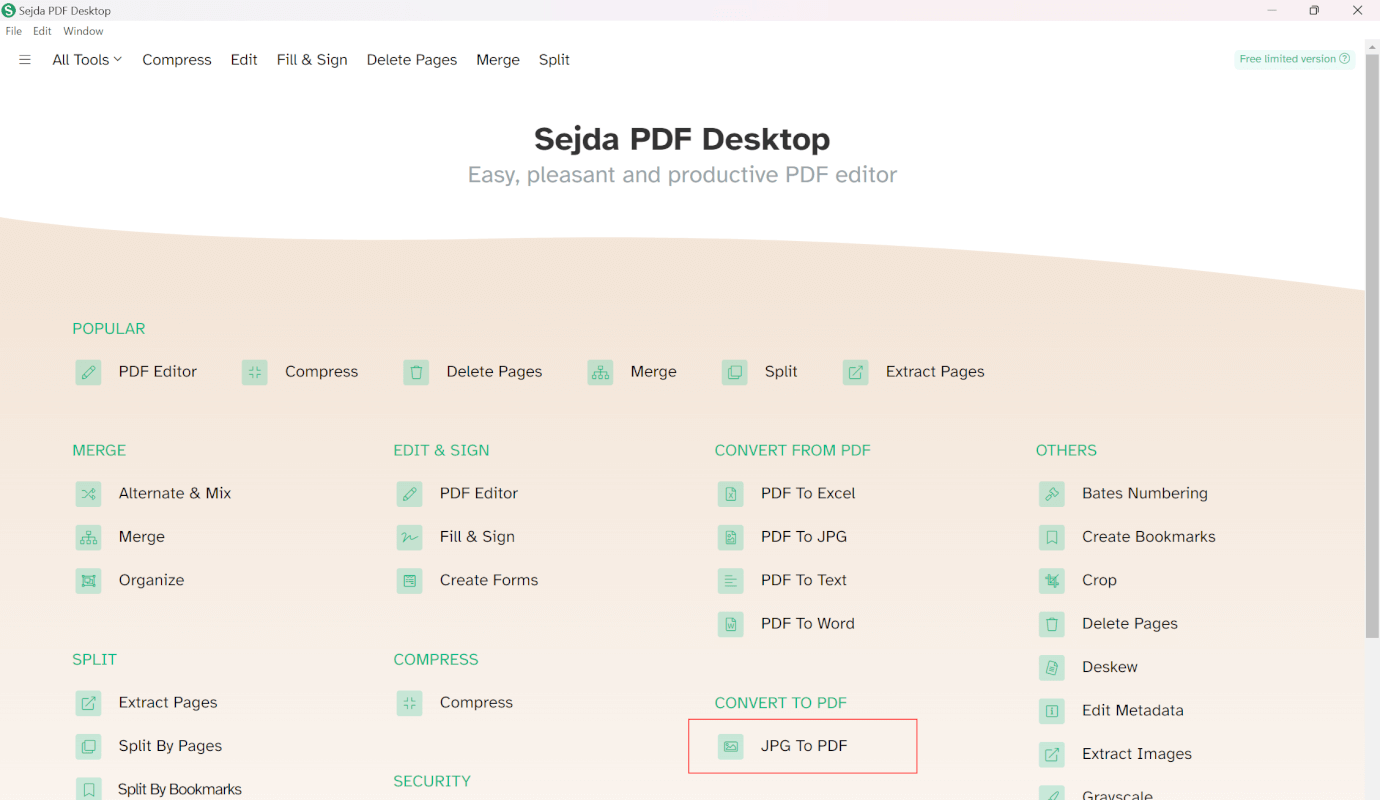The image size is (1380, 800).
Task: Click the vertical scrollbar thumb
Action: click(x=1372, y=346)
